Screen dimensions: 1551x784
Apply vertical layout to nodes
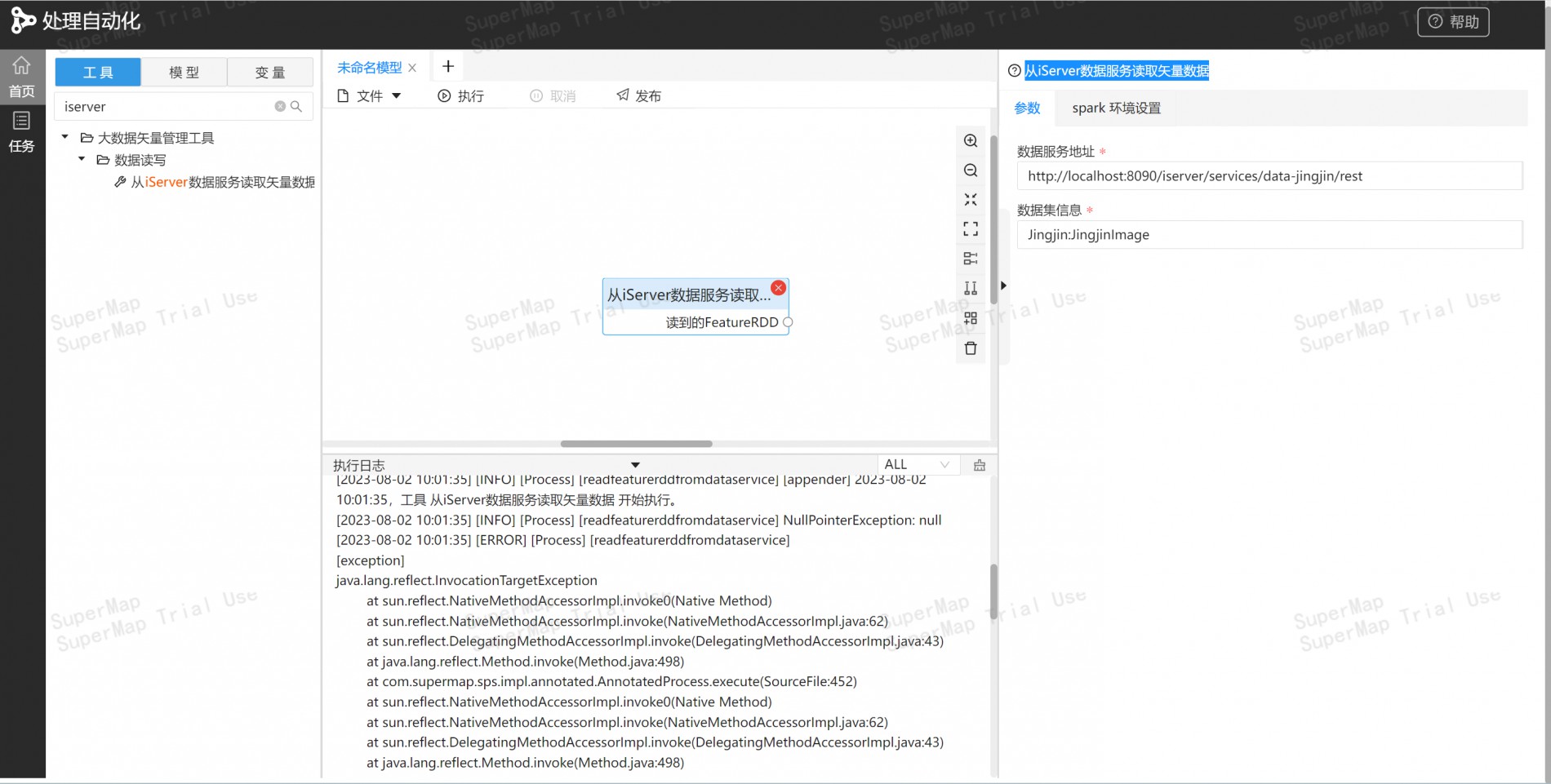pos(971,288)
